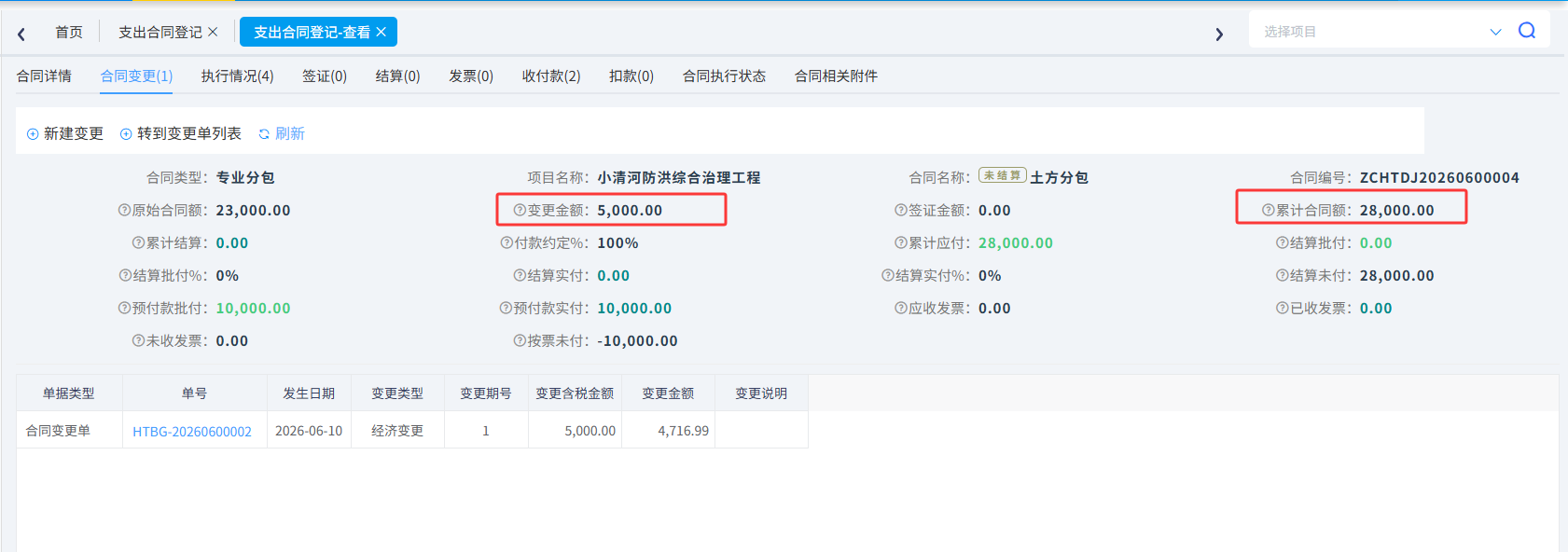This screenshot has height=552, width=1568.
Task: Click the help icon beside 按票未付
Action: pos(520,340)
